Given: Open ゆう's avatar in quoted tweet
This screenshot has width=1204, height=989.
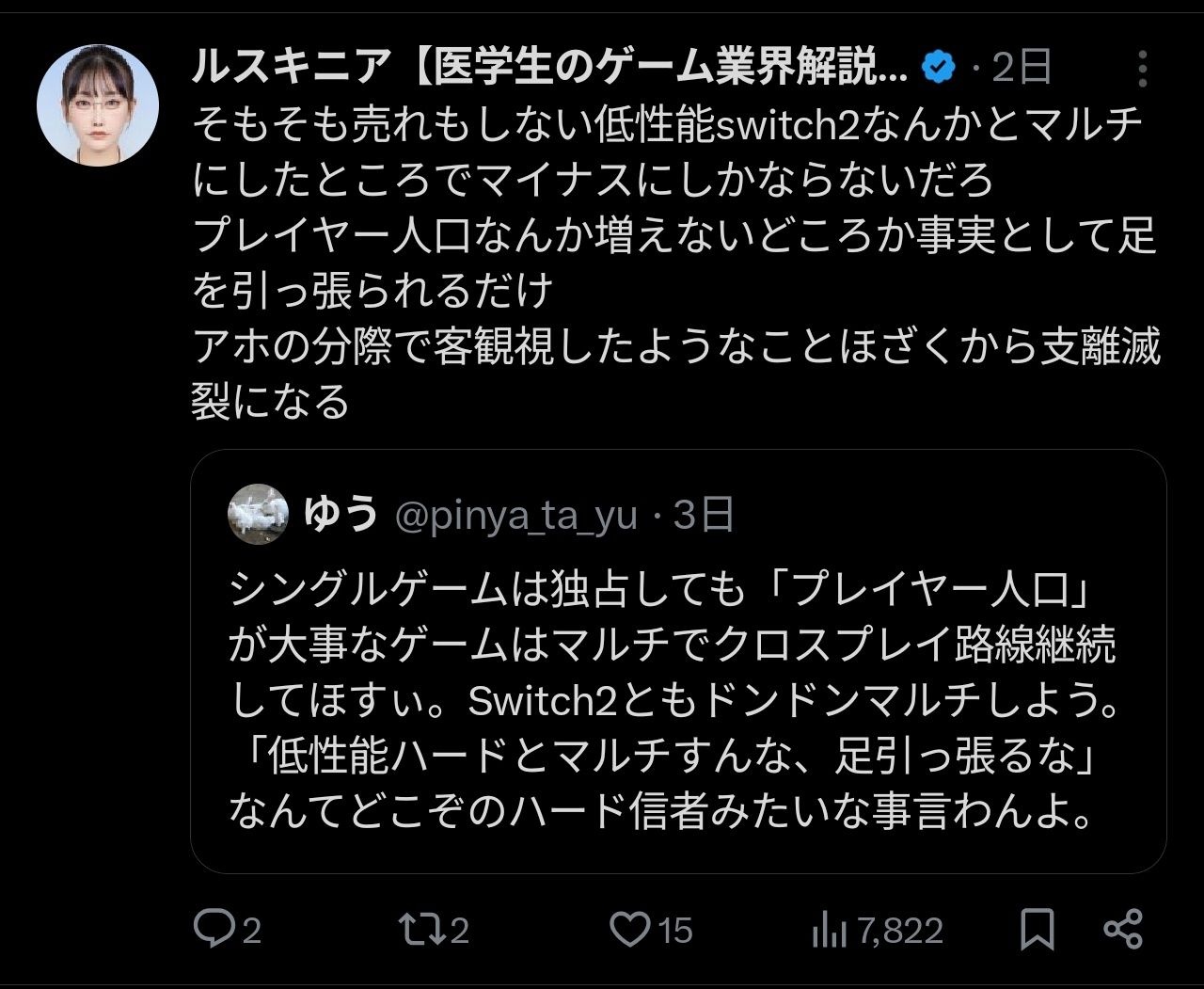Looking at the screenshot, I should click(x=258, y=514).
